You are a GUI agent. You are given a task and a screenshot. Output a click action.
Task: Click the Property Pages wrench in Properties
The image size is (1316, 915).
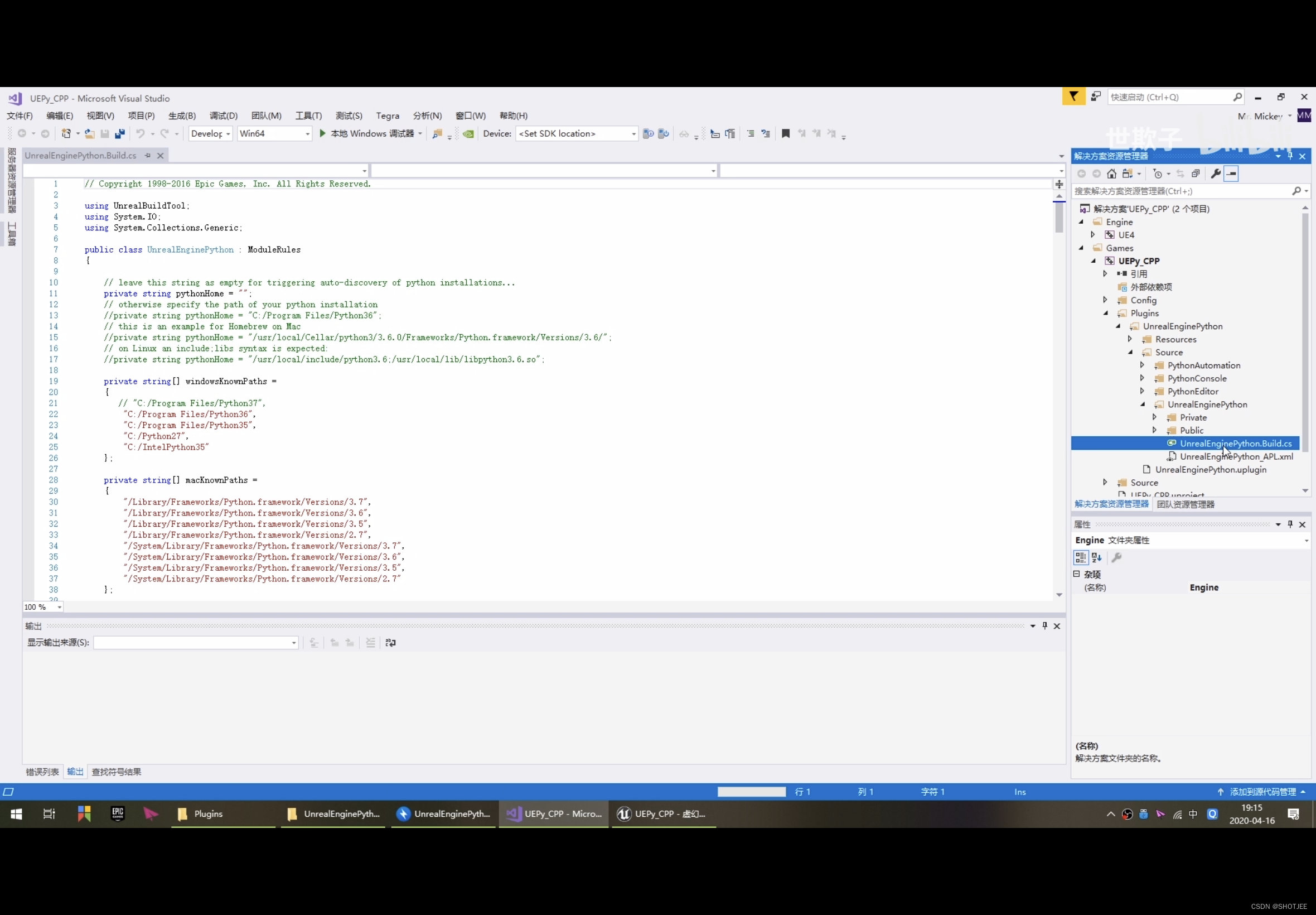click(x=1116, y=557)
